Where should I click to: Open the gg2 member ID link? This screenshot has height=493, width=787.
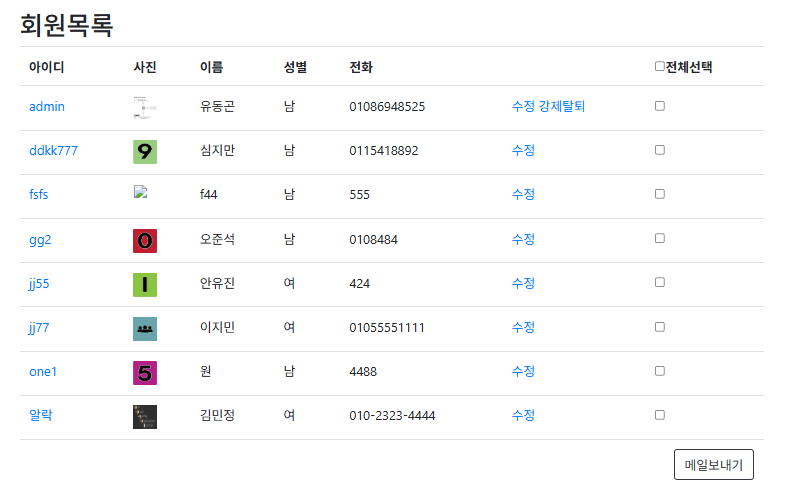40,239
